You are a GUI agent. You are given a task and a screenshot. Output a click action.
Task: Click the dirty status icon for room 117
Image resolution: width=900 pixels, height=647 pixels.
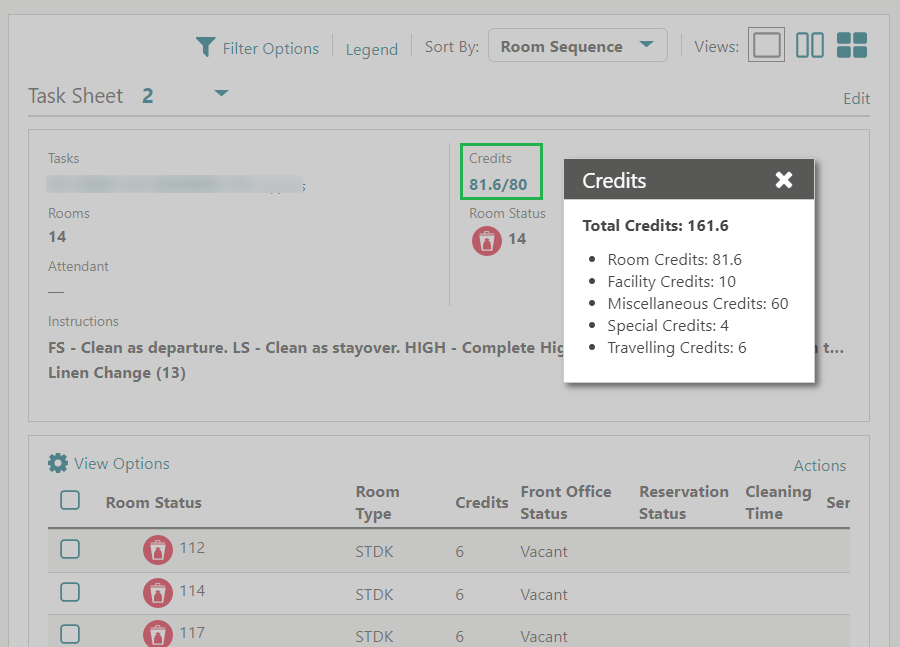click(158, 634)
